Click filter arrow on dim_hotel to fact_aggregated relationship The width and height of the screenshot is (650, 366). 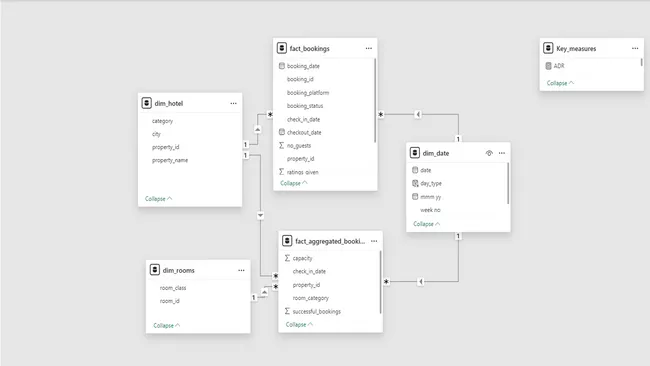[260, 216]
